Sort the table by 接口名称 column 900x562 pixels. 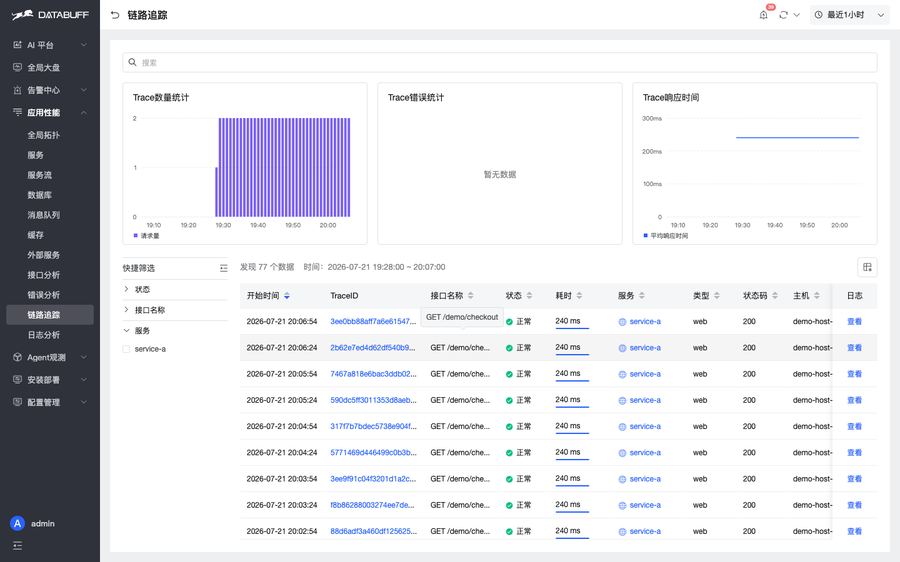pos(471,296)
